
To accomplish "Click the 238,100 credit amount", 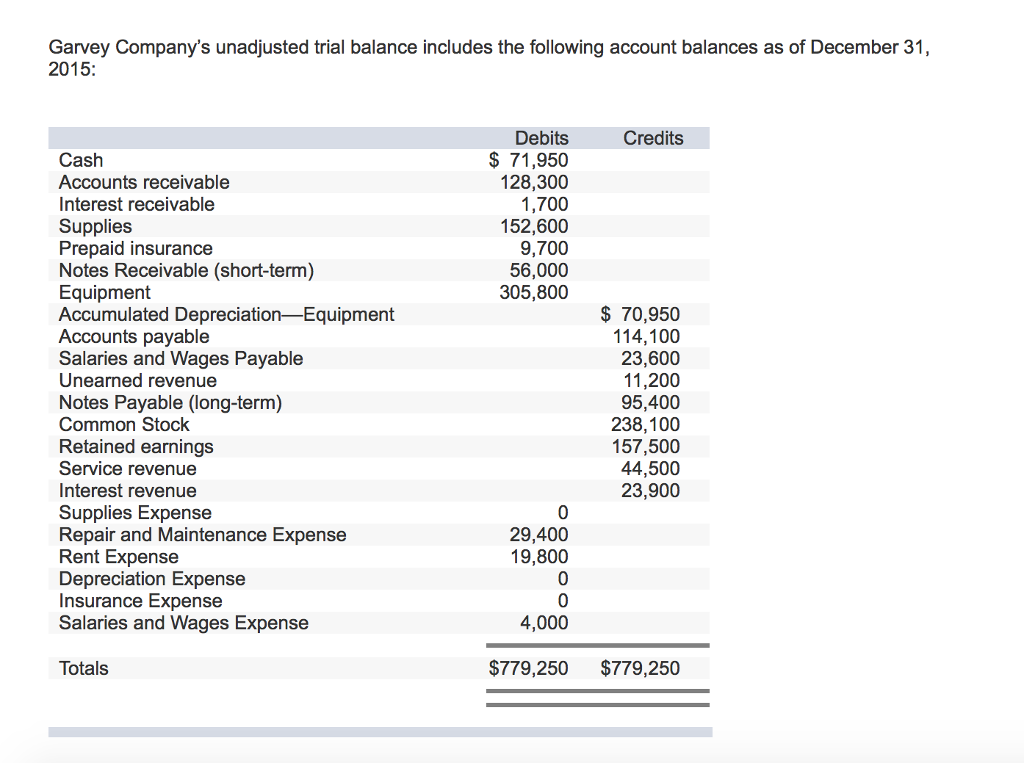I will coord(646,425).
